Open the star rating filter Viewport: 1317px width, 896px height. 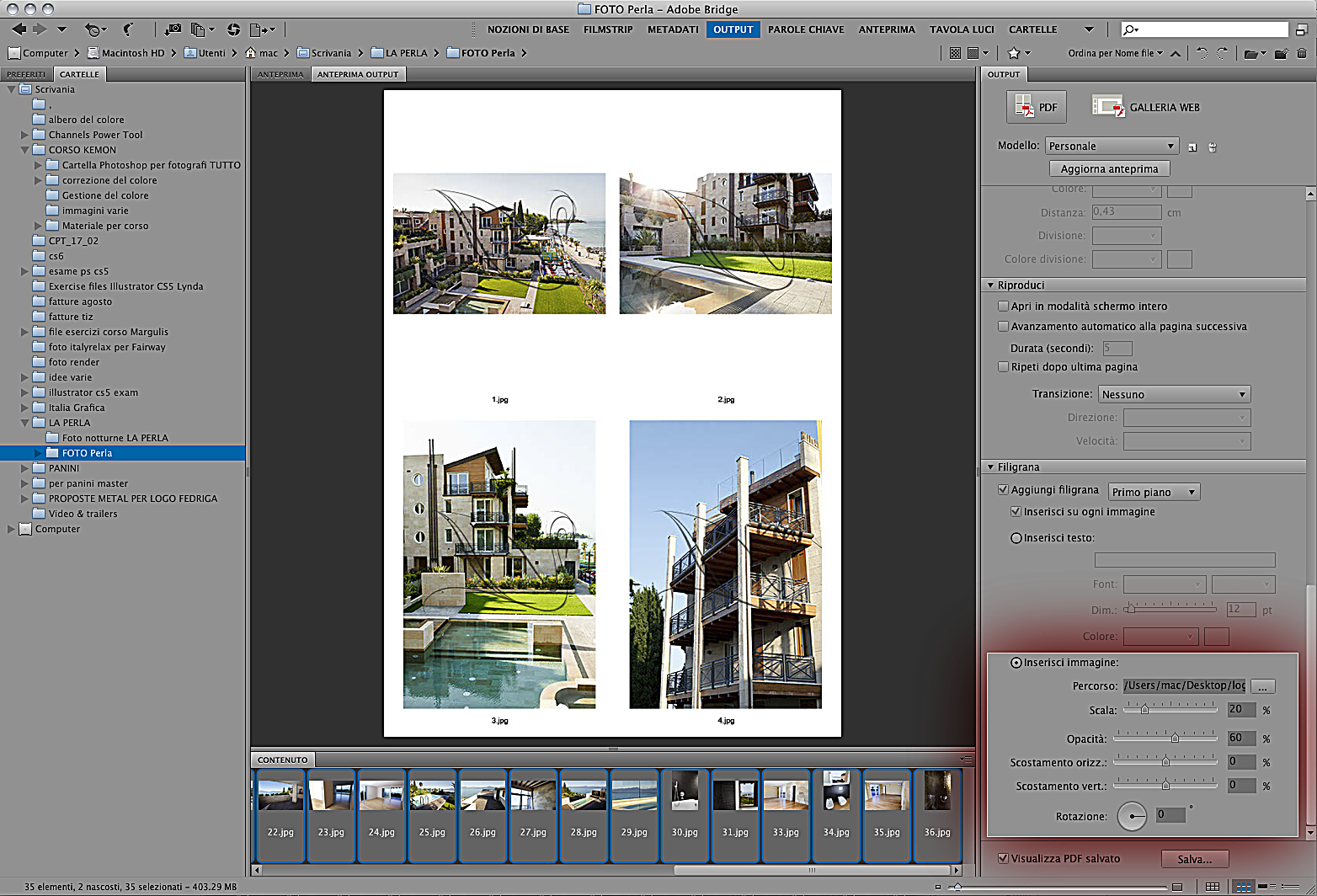pos(1018,53)
